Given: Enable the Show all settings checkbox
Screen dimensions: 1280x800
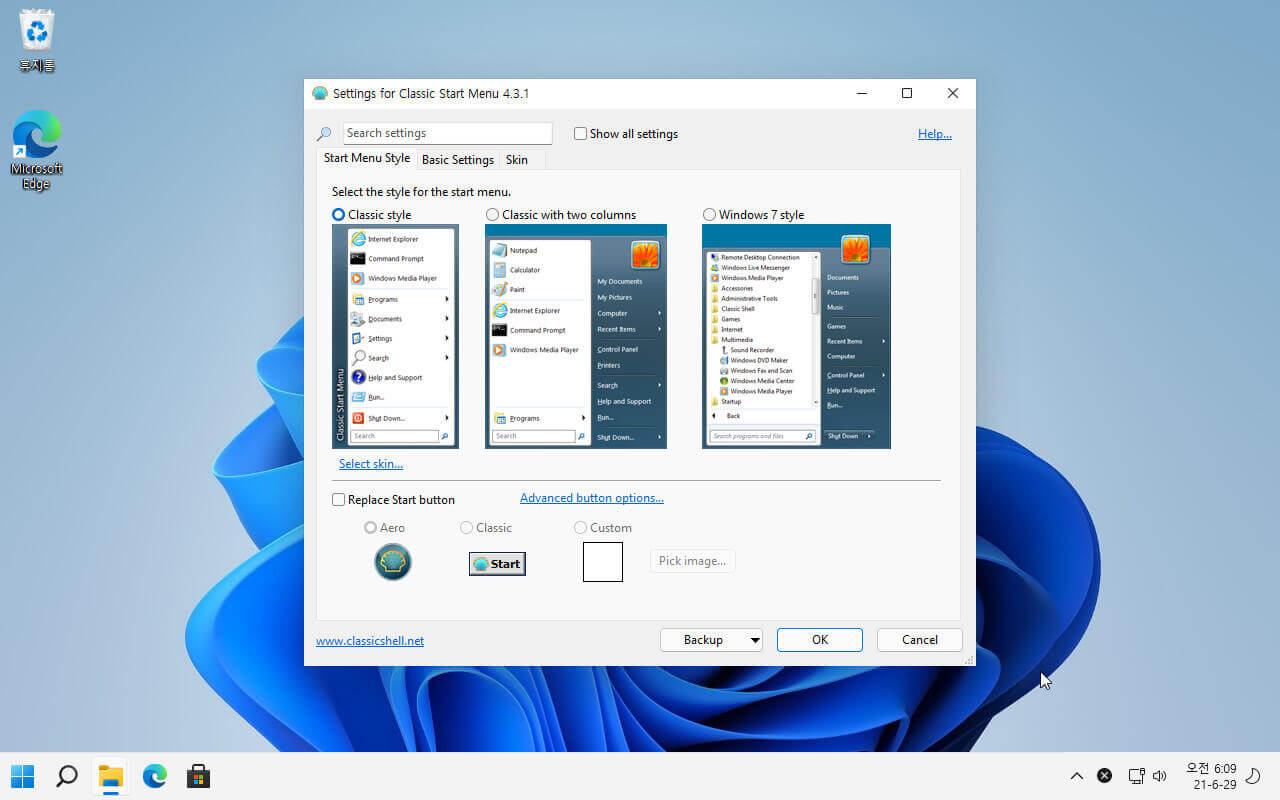Looking at the screenshot, I should [x=580, y=134].
